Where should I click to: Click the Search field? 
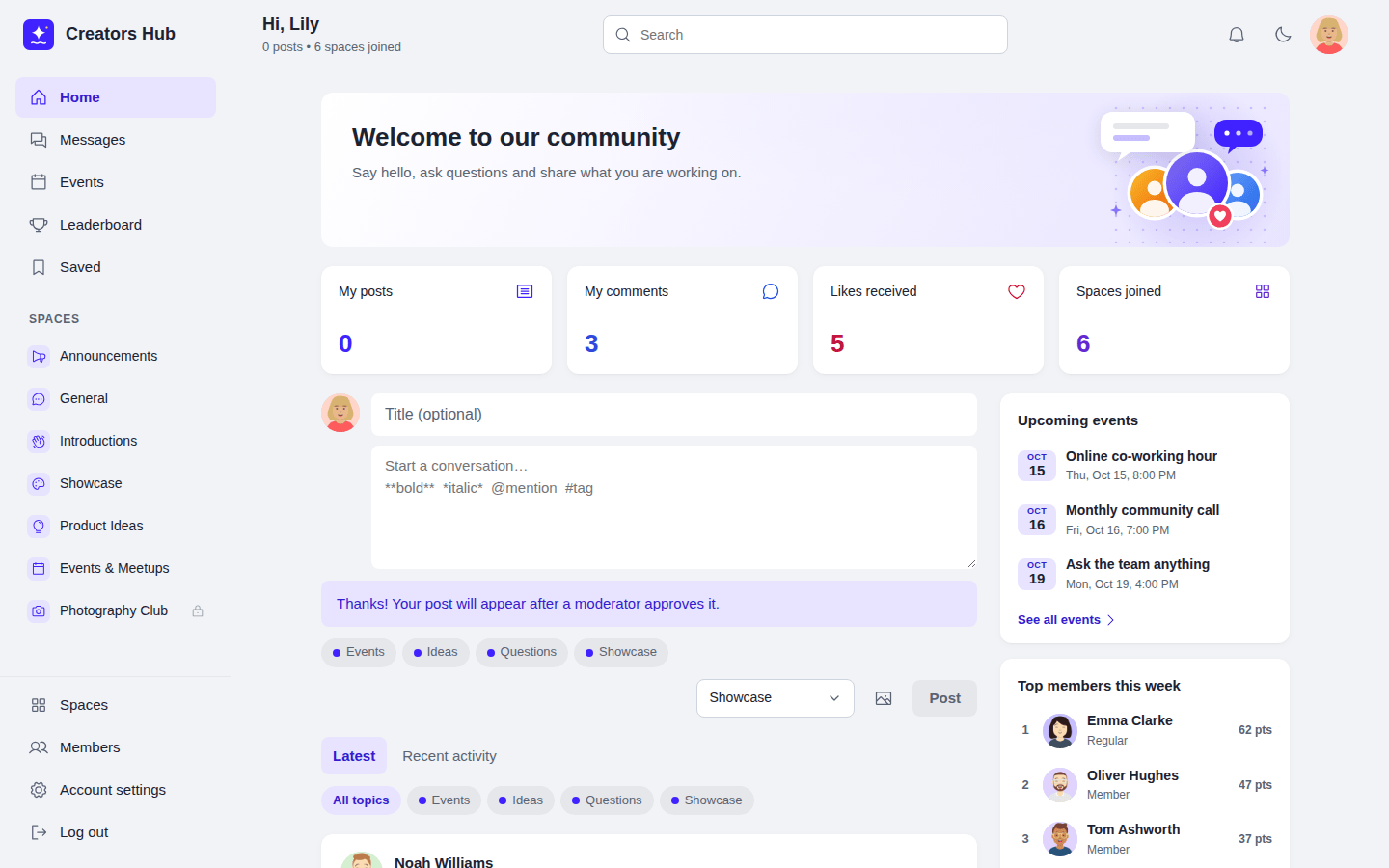pyautogui.click(x=805, y=35)
